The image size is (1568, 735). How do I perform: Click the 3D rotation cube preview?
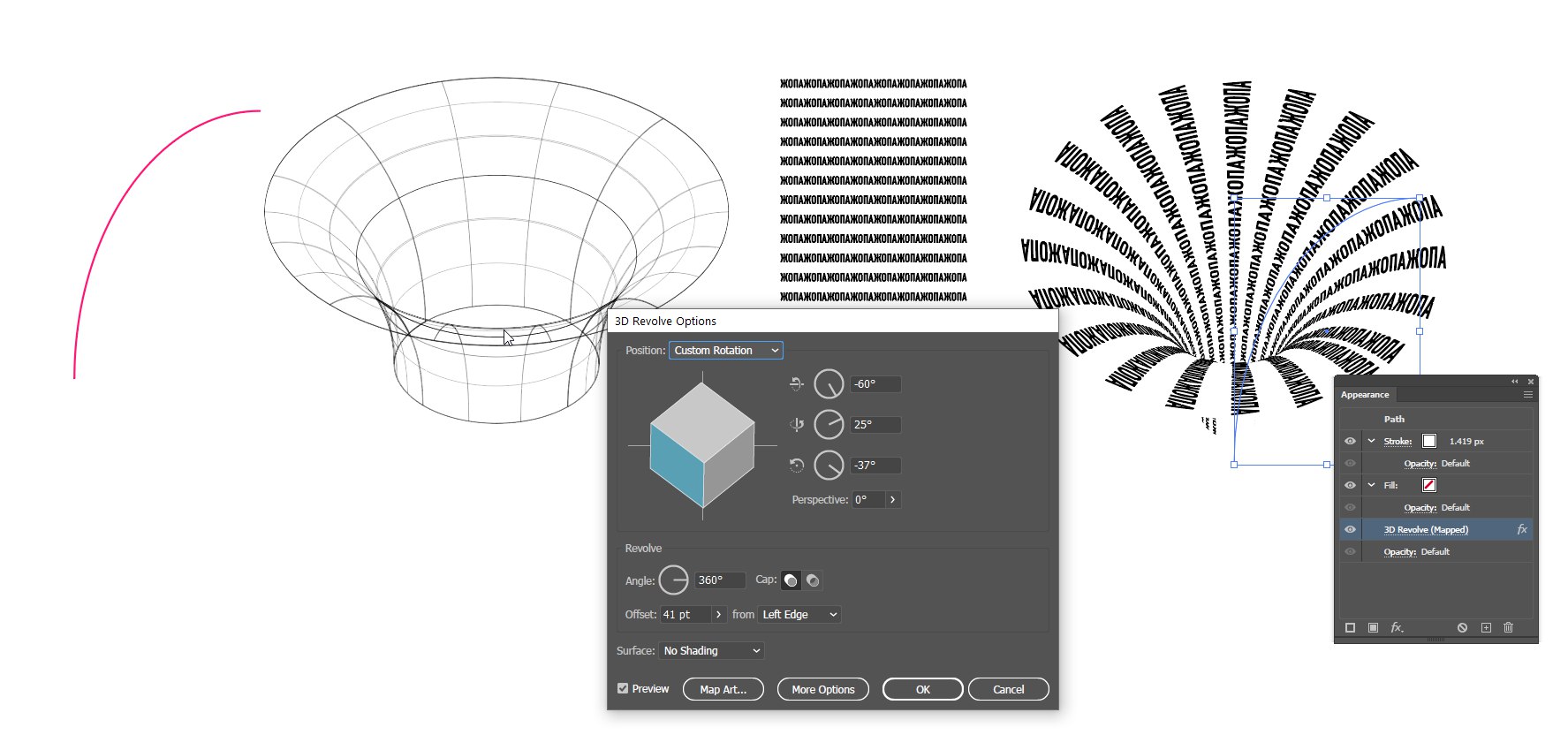(x=702, y=446)
